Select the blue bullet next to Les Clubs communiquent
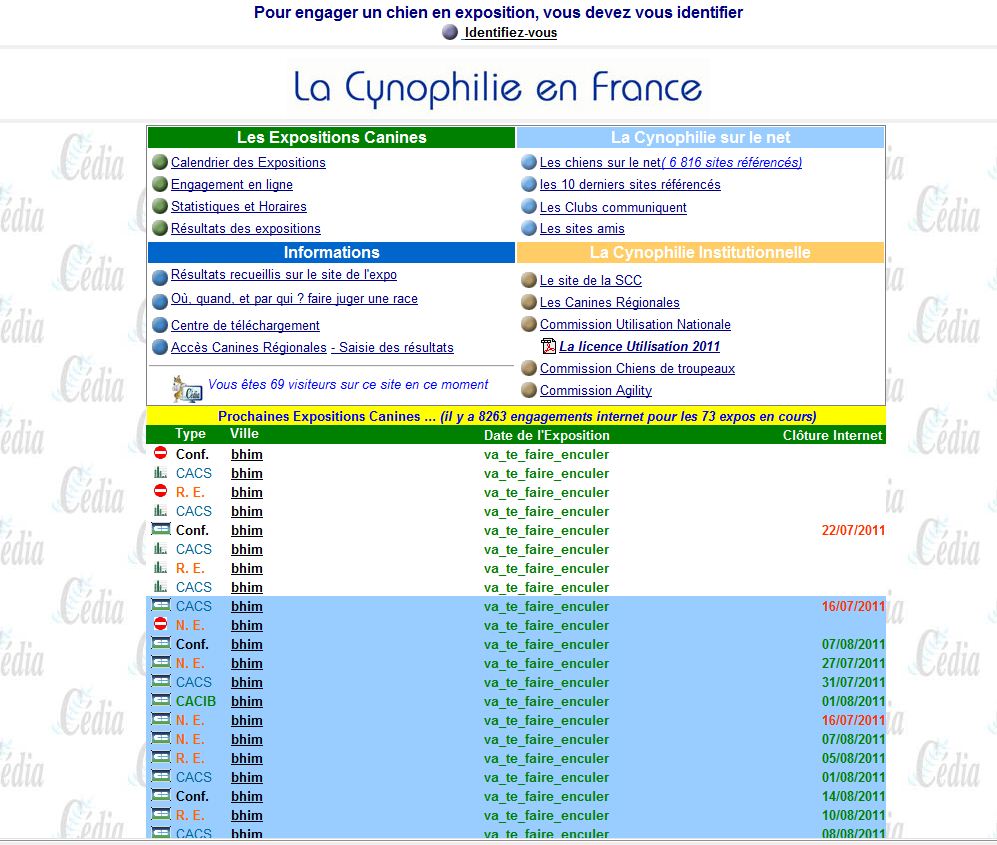This screenshot has width=997, height=845. [528, 206]
